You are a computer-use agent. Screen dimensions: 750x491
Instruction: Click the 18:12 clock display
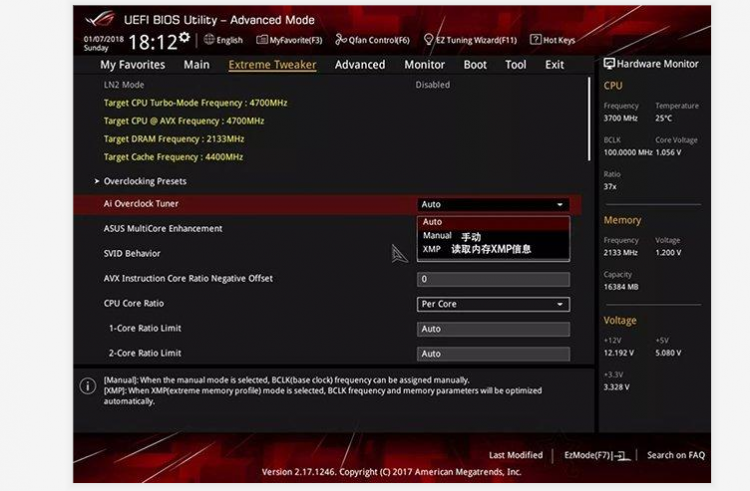pyautogui.click(x=153, y=42)
